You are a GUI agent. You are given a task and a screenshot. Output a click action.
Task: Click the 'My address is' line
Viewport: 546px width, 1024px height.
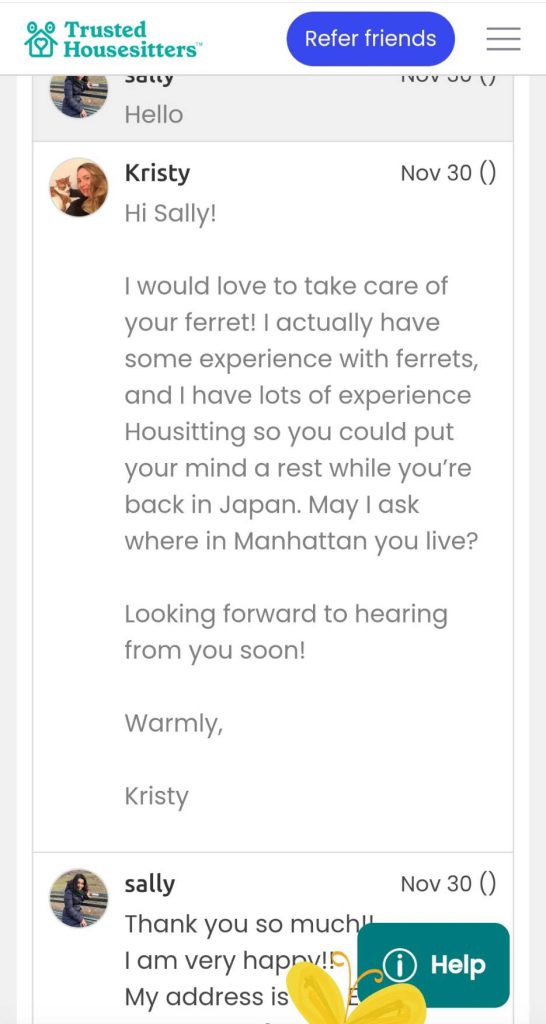[206, 997]
